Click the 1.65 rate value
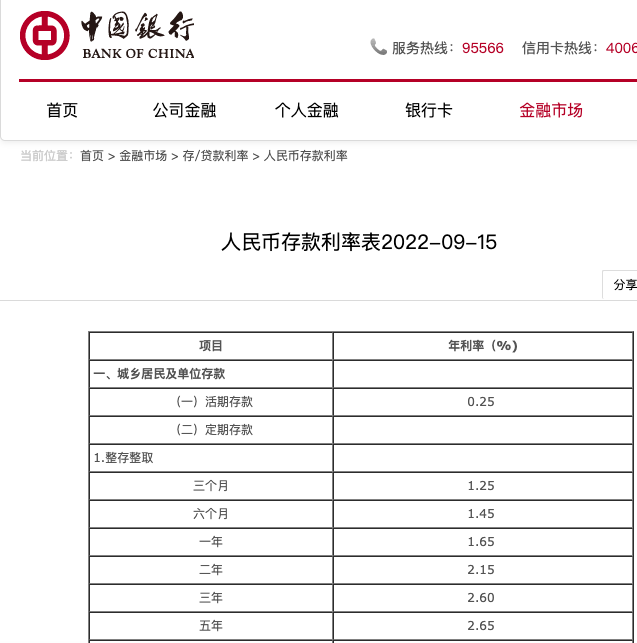The height and width of the screenshot is (643, 637). [x=481, y=542]
